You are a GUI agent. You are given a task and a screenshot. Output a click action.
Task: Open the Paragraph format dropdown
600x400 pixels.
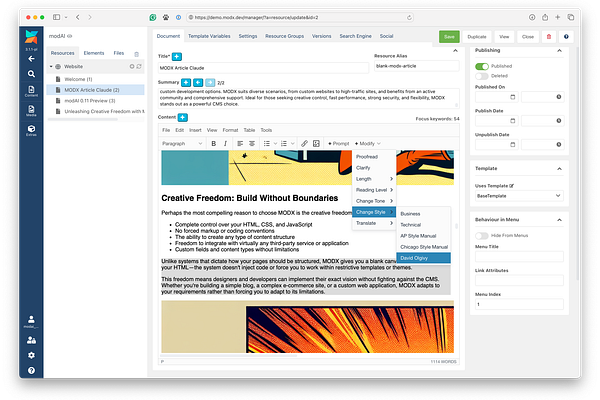[x=182, y=144]
